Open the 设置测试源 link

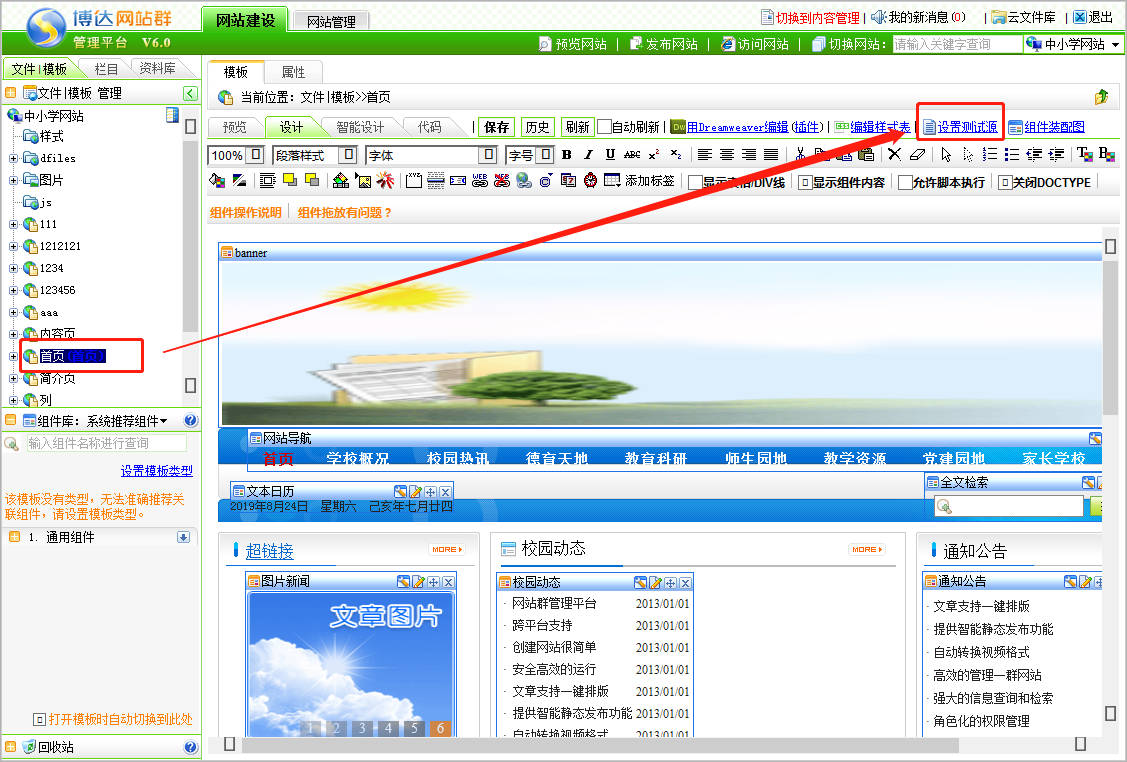(966, 127)
